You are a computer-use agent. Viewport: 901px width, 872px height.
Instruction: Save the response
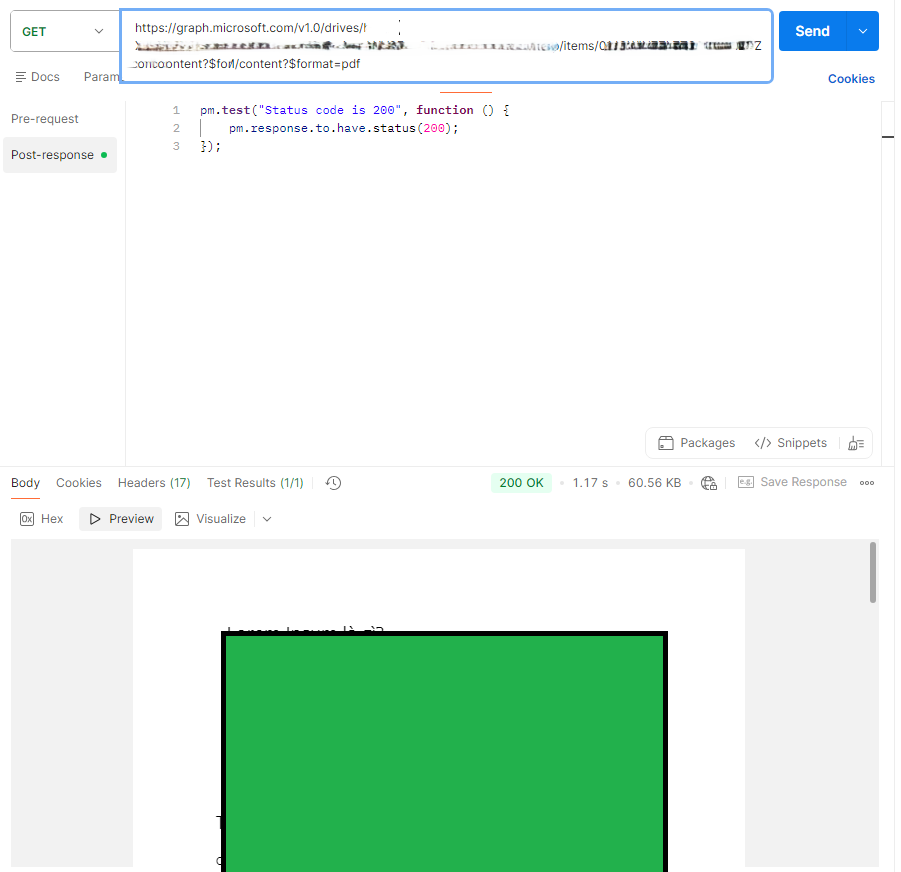point(792,482)
